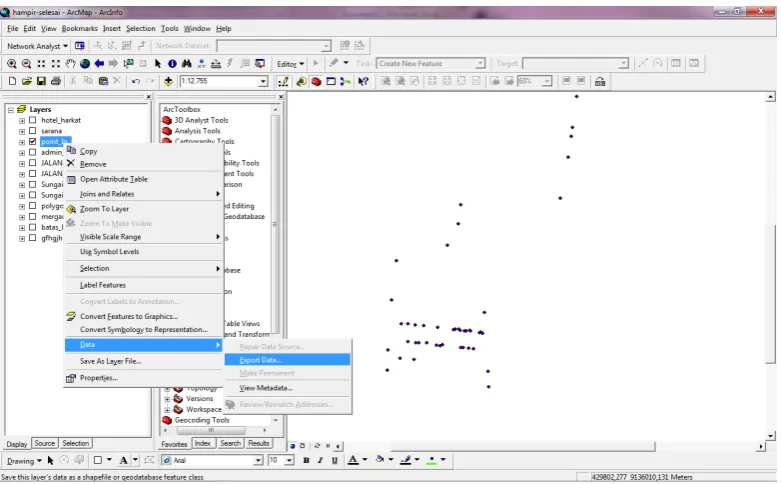Viewport: 781px width, 484px height.
Task: Open the Network Analyst dropdown menu
Action: point(37,46)
